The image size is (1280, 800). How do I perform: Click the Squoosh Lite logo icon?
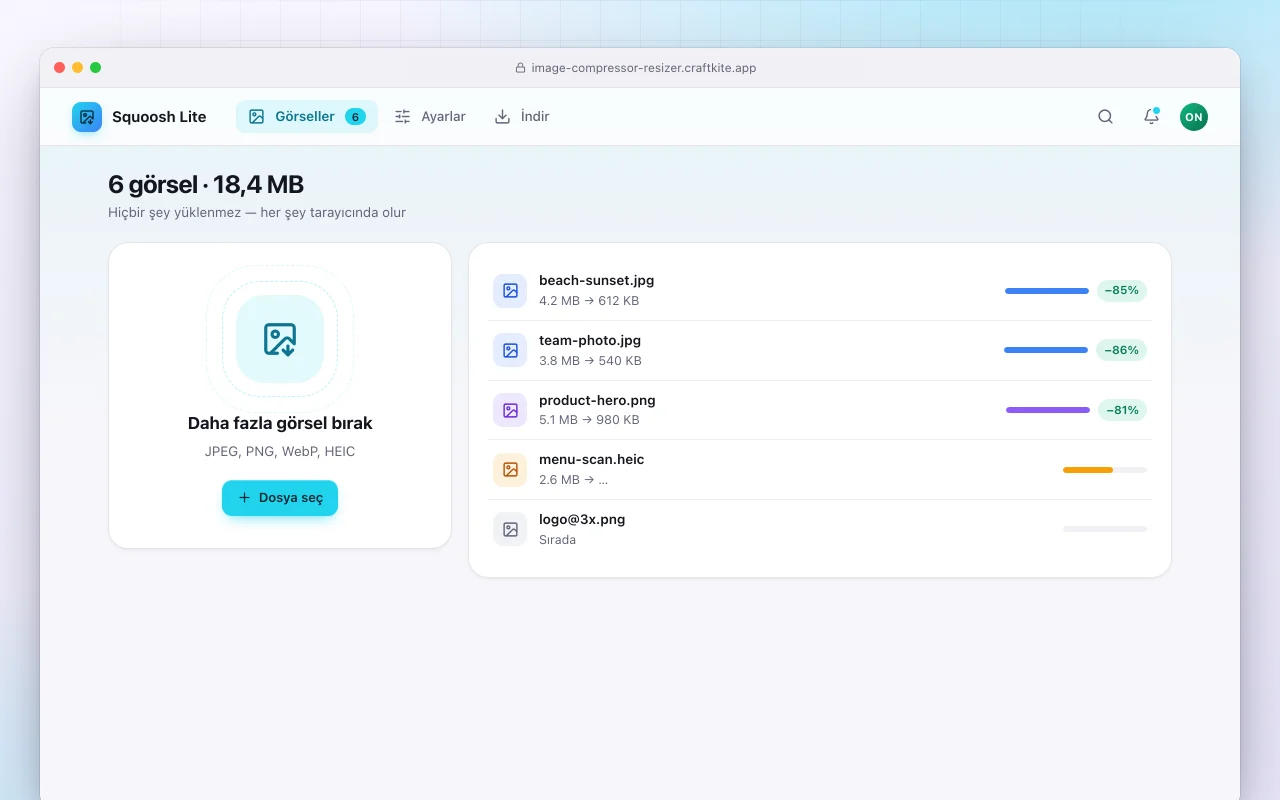coord(87,117)
